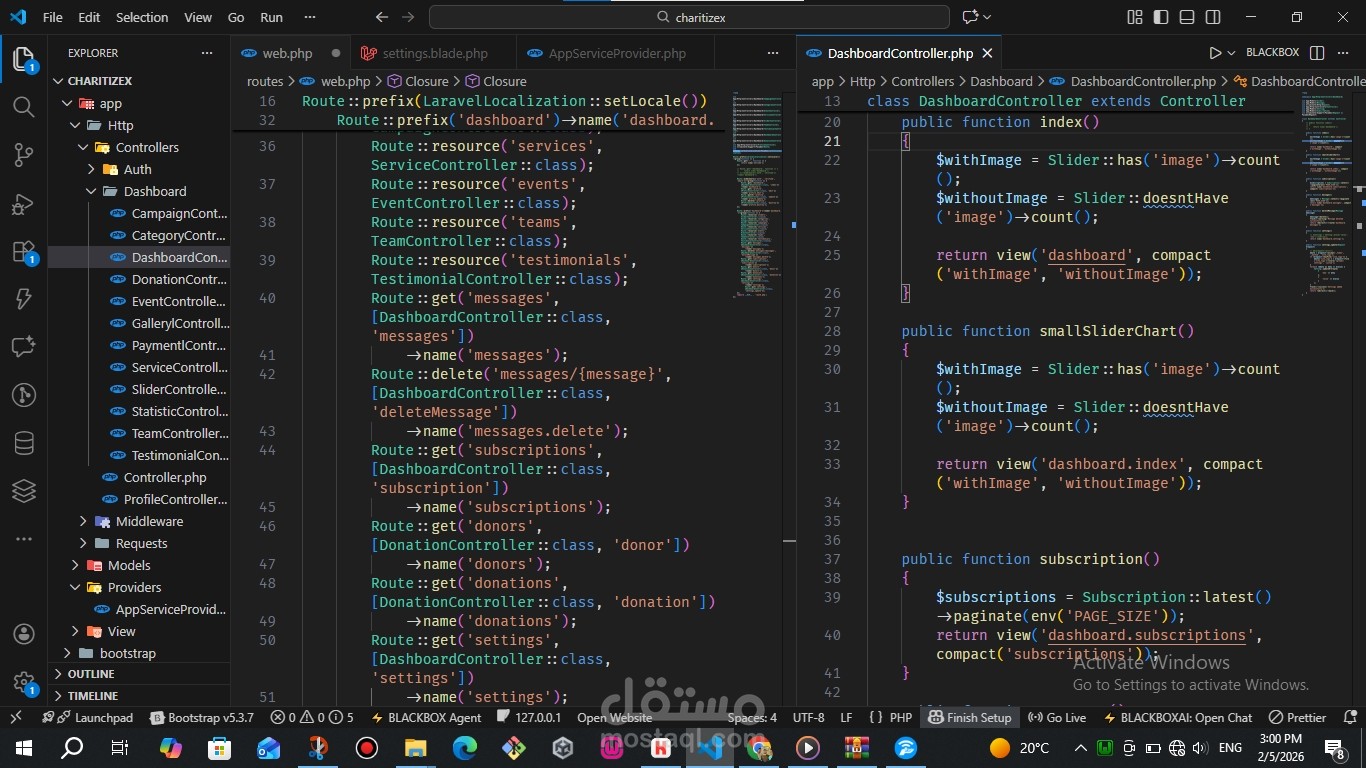1366x768 pixels.
Task: Open the File menu
Action: 53,17
